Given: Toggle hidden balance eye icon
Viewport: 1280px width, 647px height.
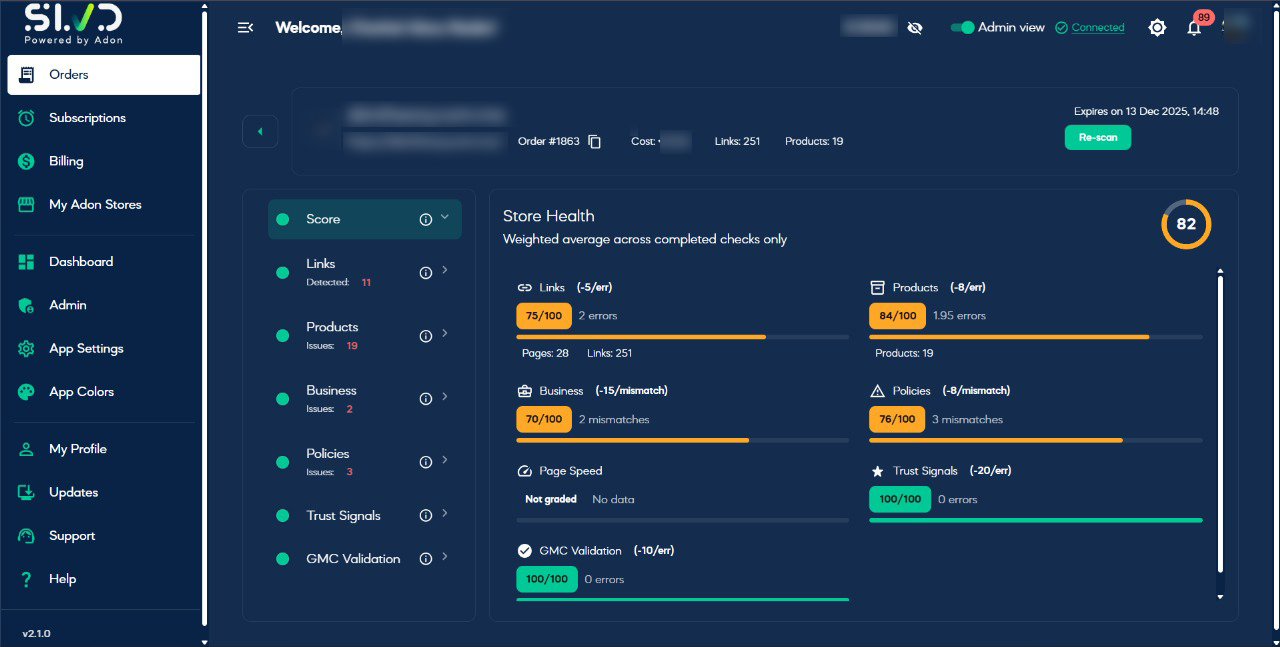Looking at the screenshot, I should (914, 28).
